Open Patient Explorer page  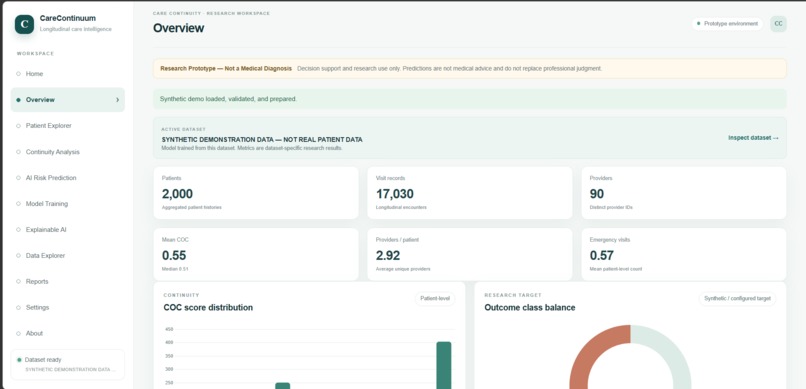68,126
